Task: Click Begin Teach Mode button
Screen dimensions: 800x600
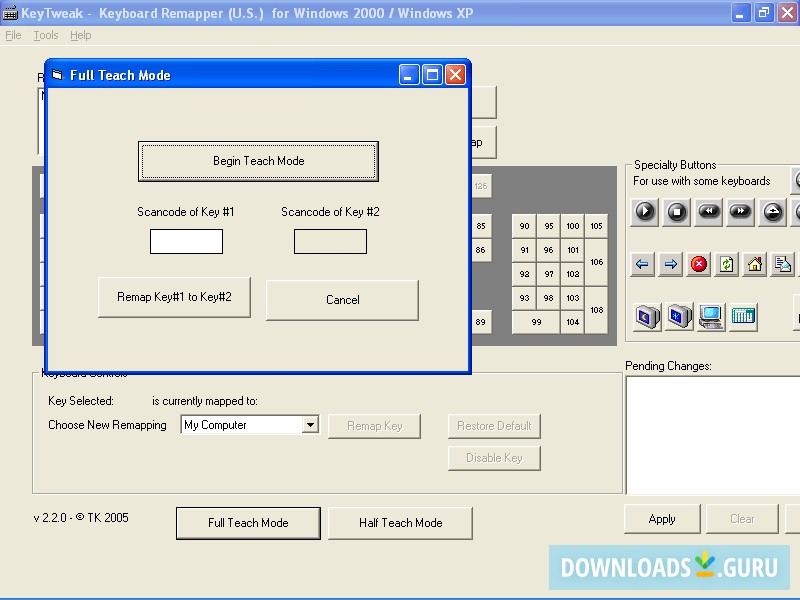Action: coord(258,161)
